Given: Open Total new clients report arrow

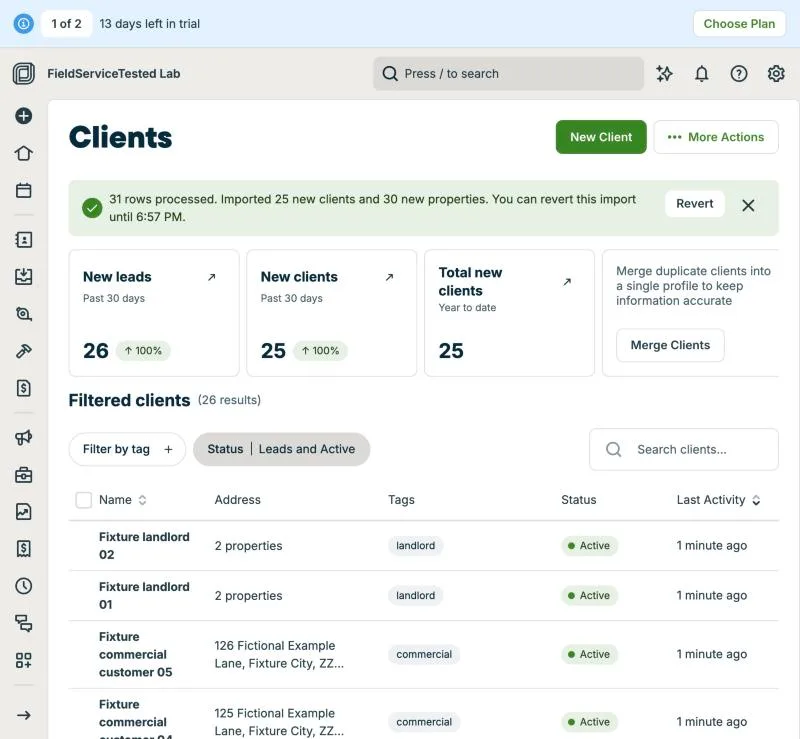Looking at the screenshot, I should pos(567,282).
